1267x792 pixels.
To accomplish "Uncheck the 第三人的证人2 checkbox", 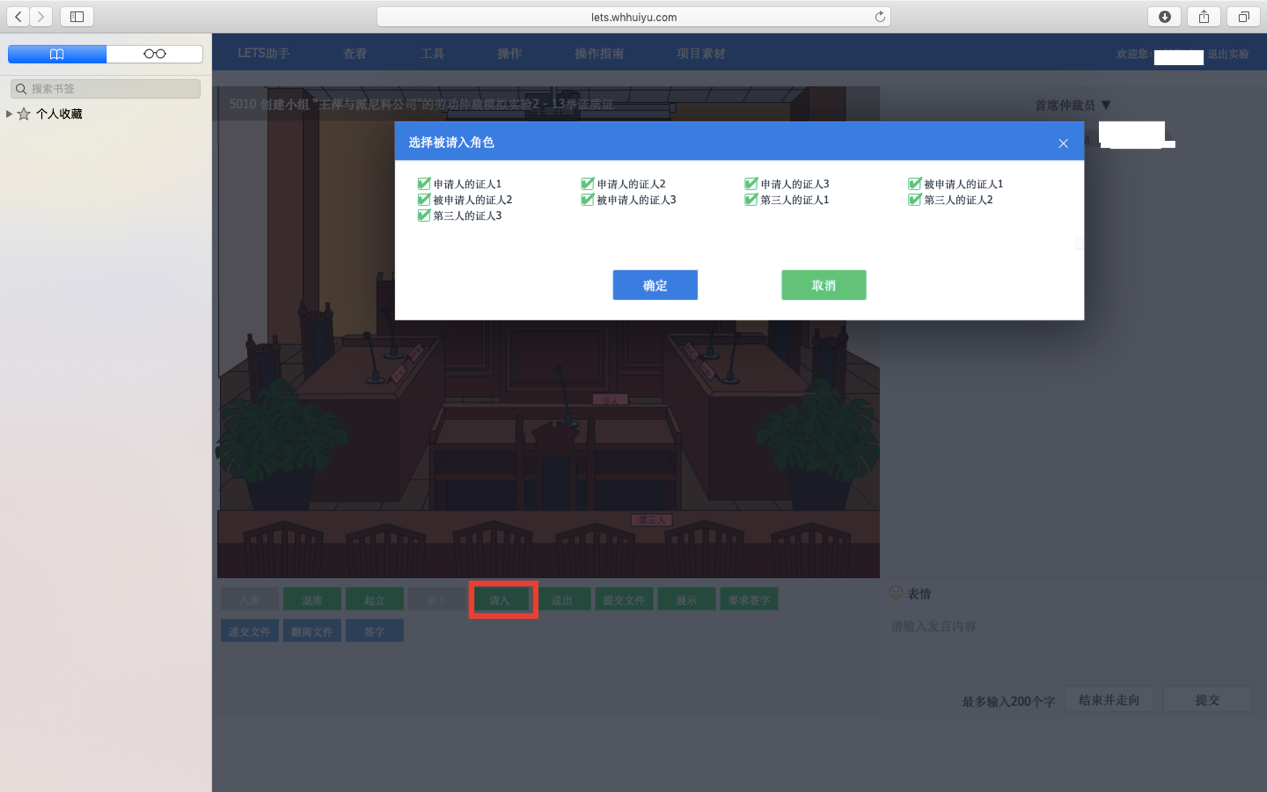I will point(914,200).
